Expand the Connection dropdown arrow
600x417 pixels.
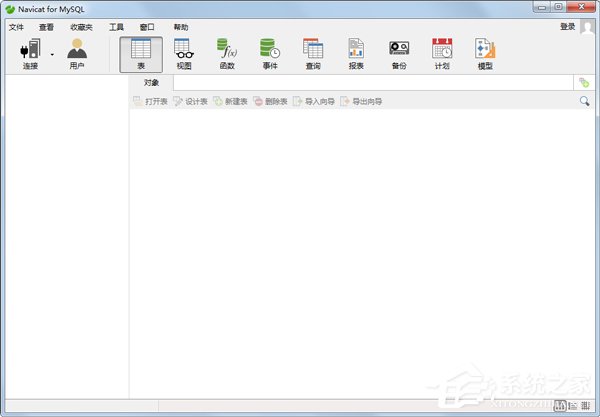(52, 55)
